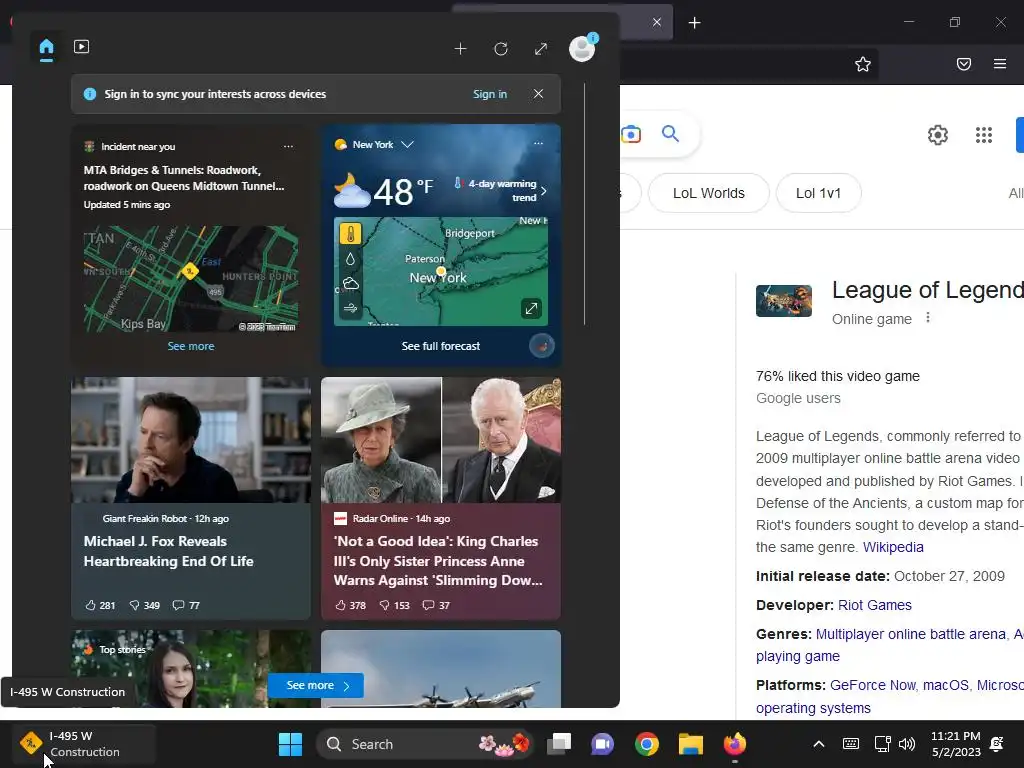Screen dimensions: 1024x768
Task: Open the Windows Start menu
Action: point(290,744)
